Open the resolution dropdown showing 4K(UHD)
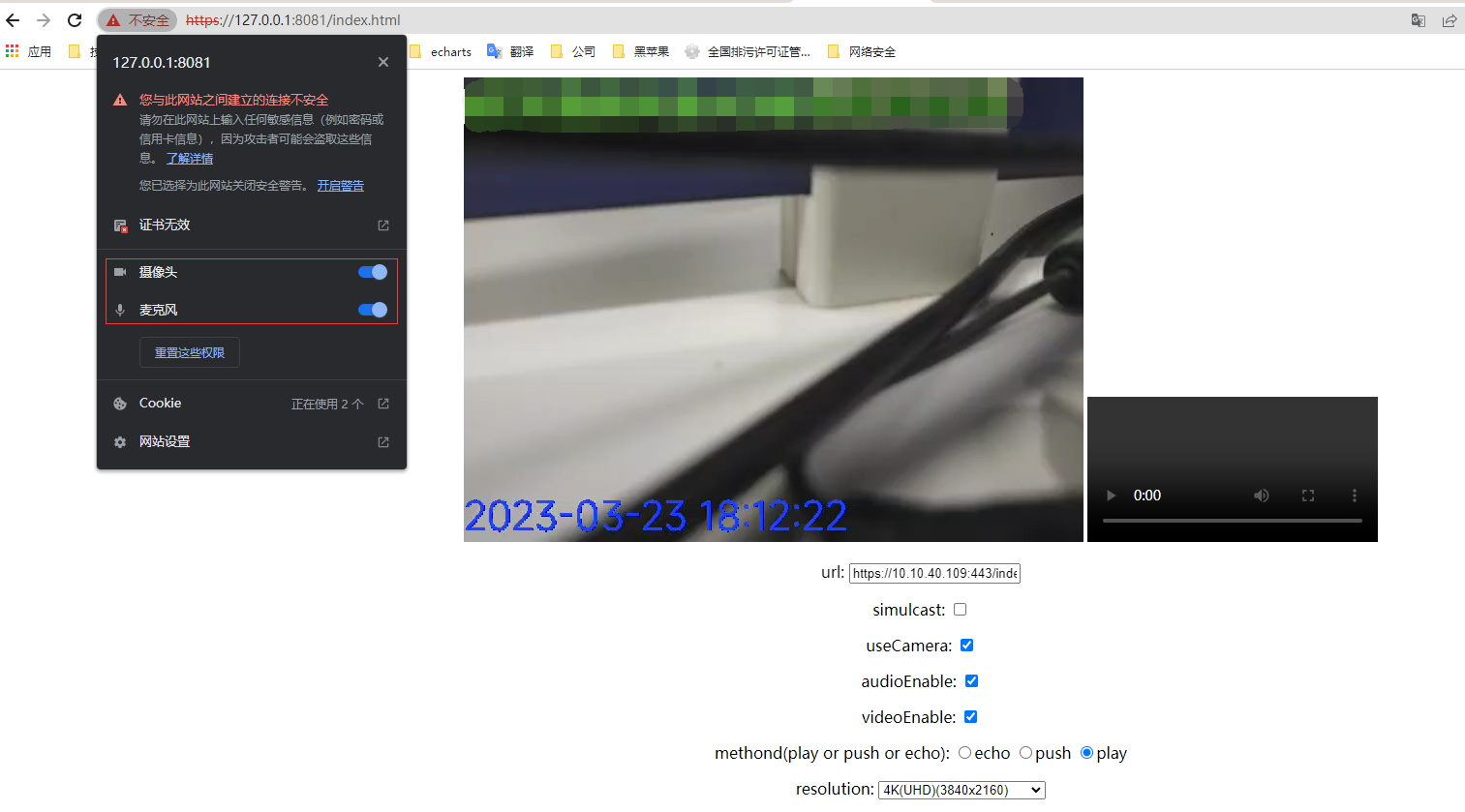Viewport: 1465px width, 812px height. point(961,789)
